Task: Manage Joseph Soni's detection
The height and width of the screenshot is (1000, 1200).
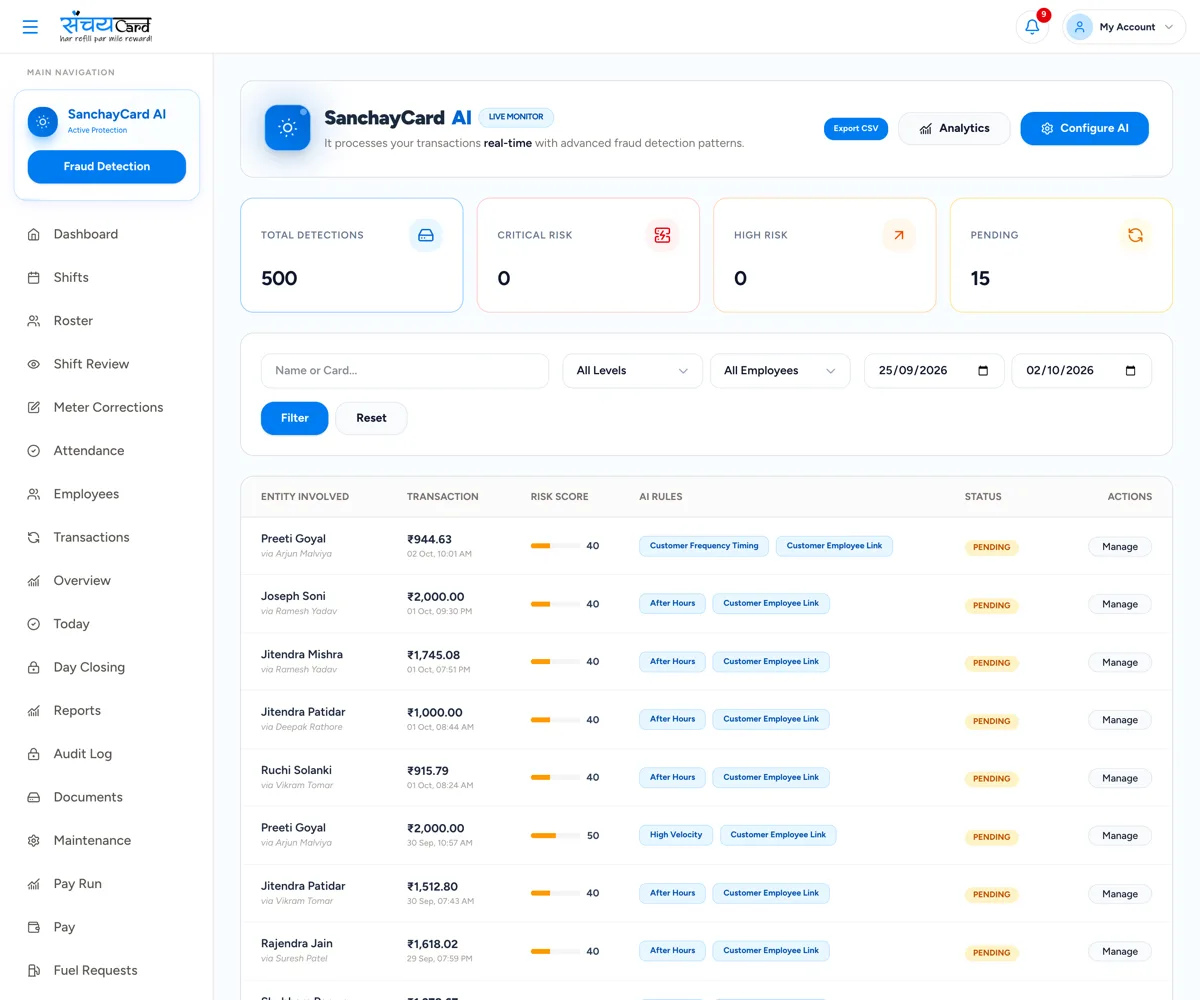Action: [1120, 605]
